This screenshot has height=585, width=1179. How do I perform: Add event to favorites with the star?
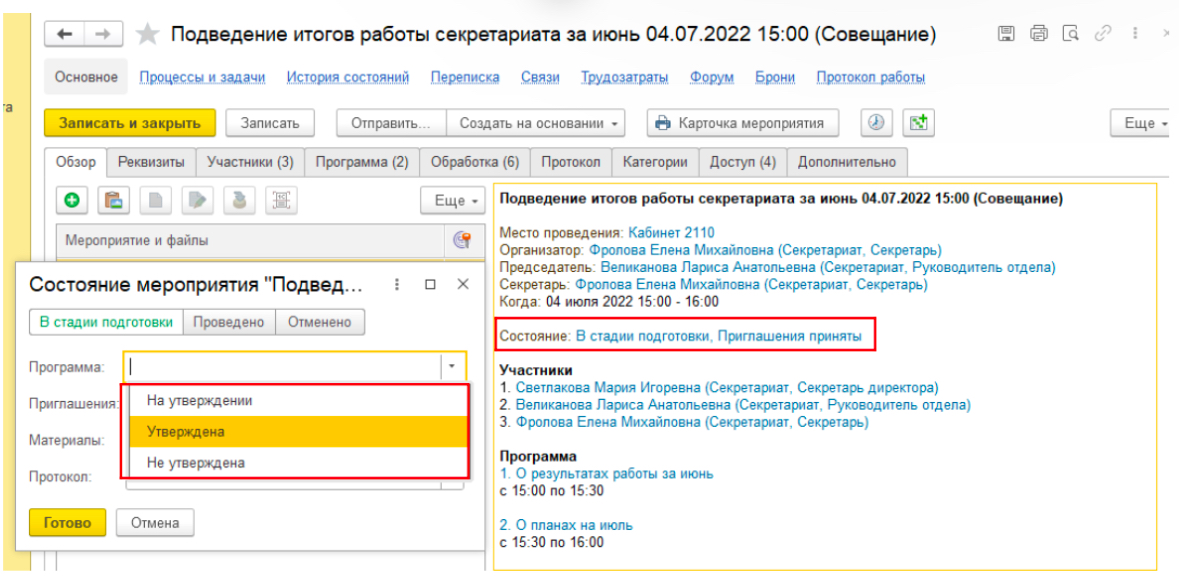point(147,34)
